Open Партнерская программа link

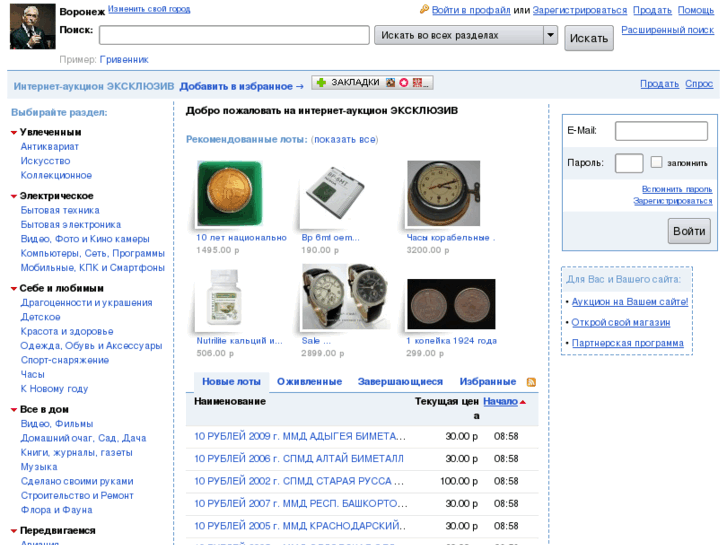click(627, 343)
